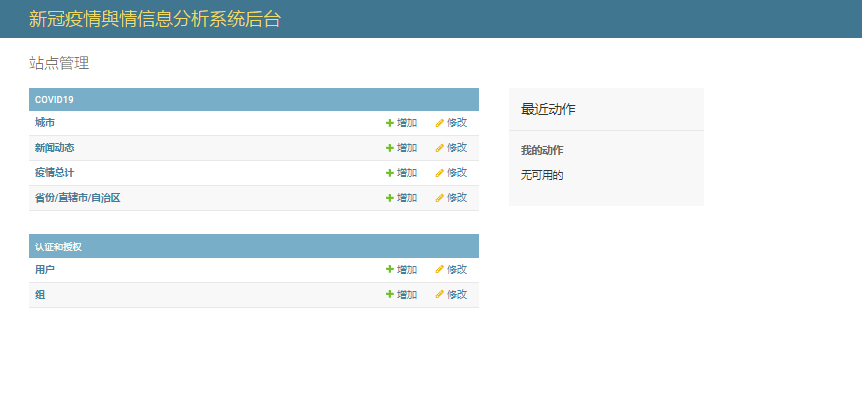Open the 省份/直辖市/自治区 model list

click(x=78, y=198)
